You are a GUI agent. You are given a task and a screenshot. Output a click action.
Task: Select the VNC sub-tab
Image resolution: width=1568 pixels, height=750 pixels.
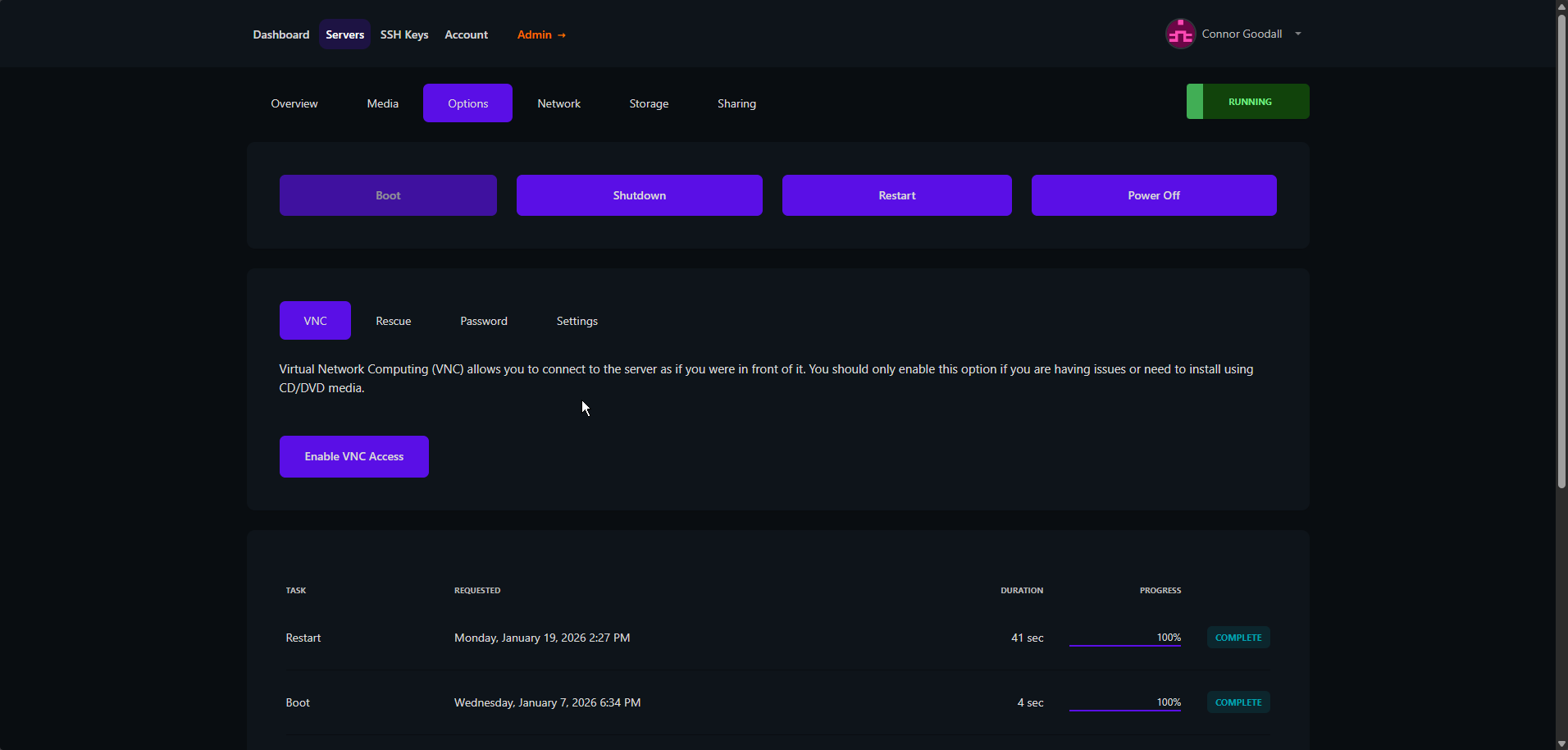[315, 321]
